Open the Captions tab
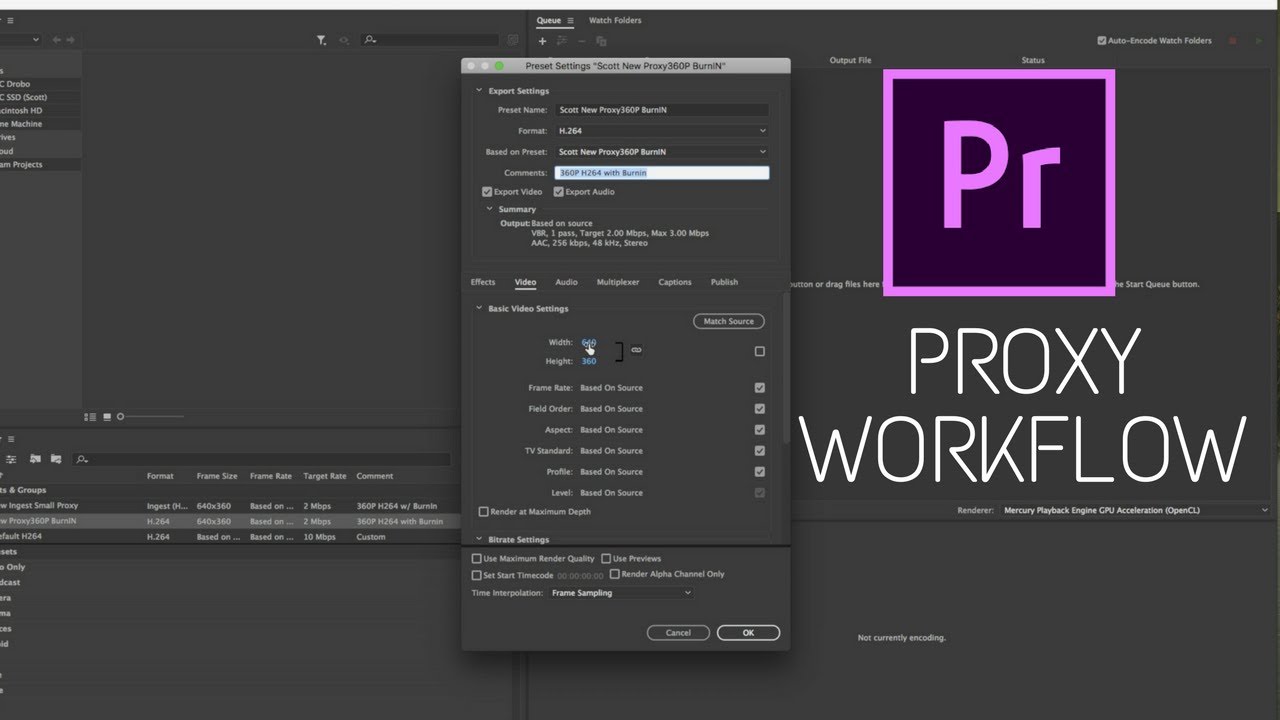Screen dimensions: 1280x720 (675, 282)
